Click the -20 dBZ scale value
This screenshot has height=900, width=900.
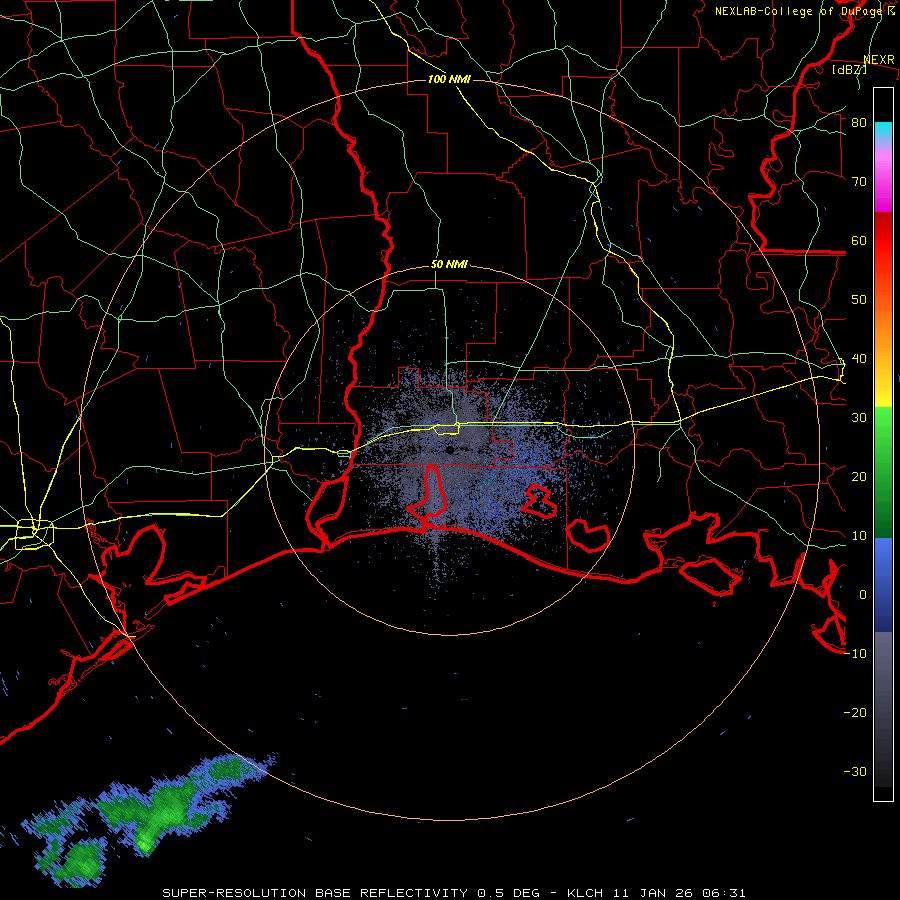point(855,713)
